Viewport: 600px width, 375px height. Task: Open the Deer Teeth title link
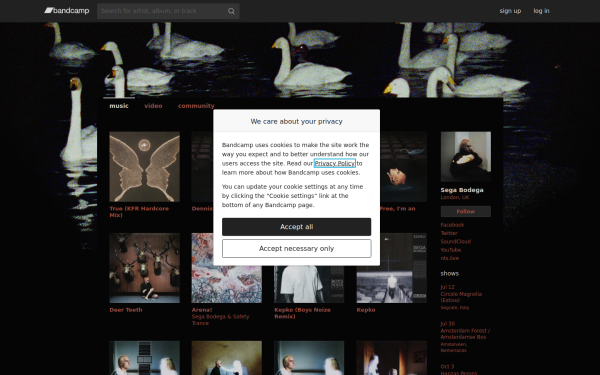(126, 310)
